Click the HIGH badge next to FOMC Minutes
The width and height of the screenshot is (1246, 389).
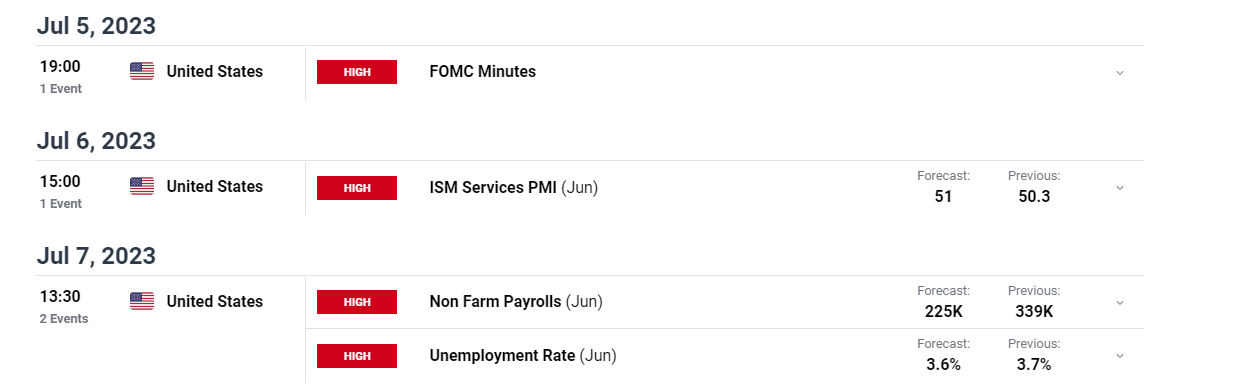[357, 72]
